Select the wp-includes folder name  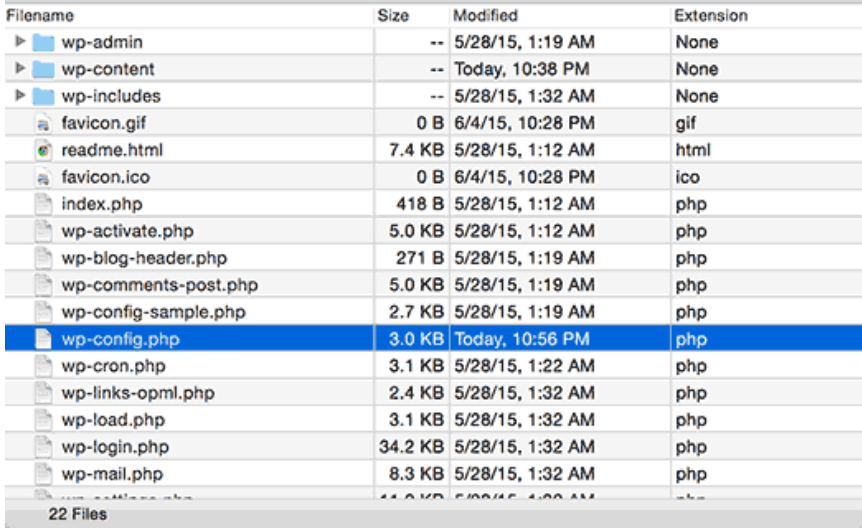coord(111,96)
